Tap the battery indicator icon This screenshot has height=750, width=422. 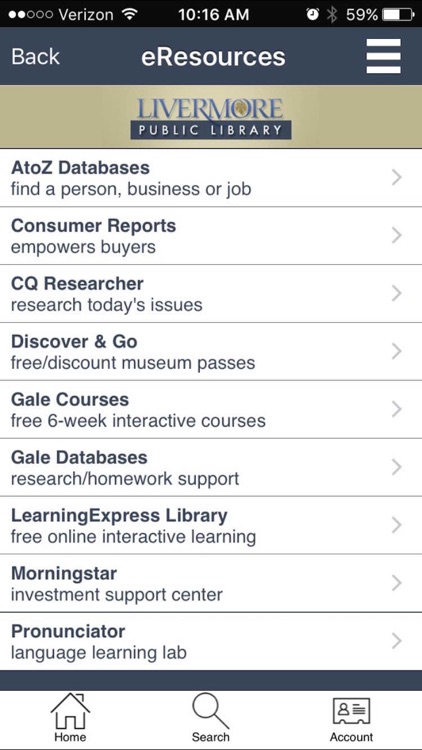click(x=398, y=15)
